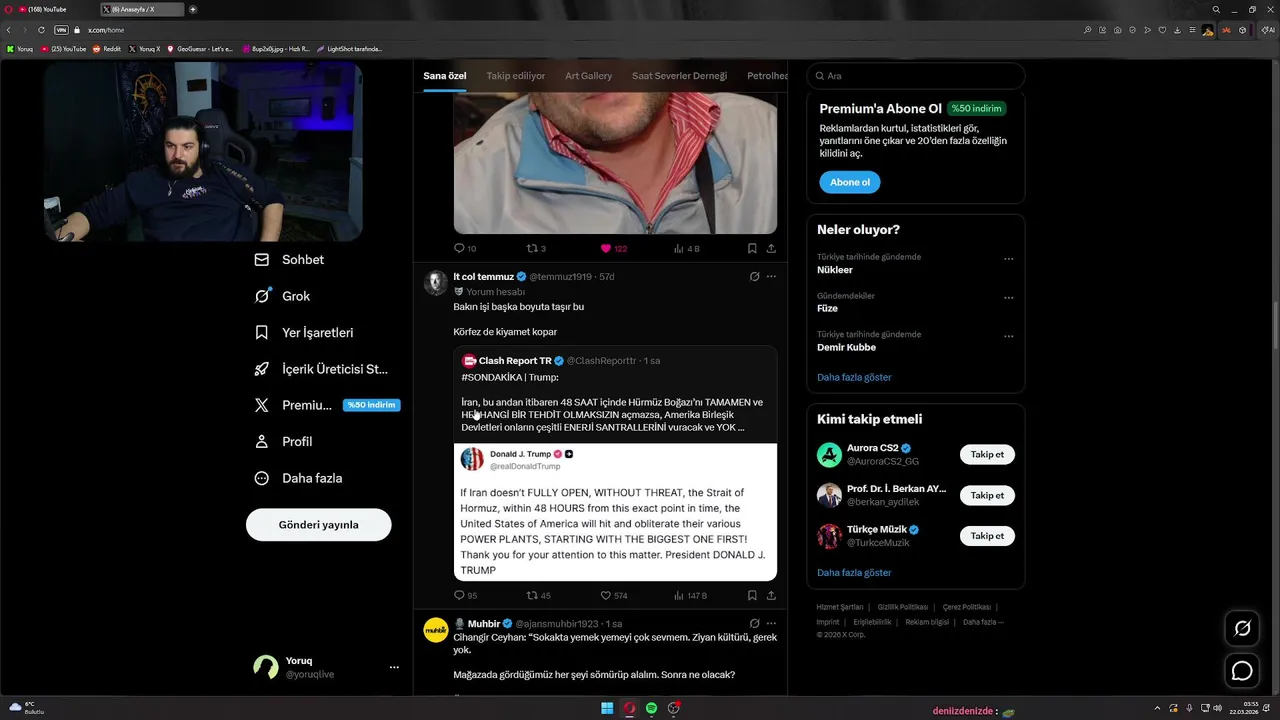
Task: Open more options on temmuz1919 post
Action: [771, 277]
